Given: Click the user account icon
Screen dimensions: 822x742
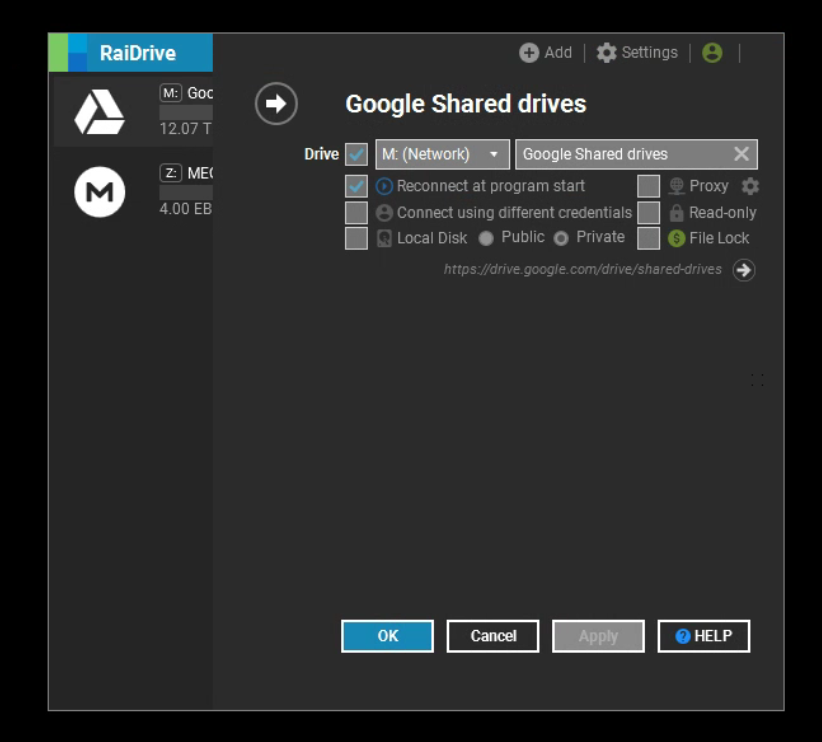Looking at the screenshot, I should (712, 53).
